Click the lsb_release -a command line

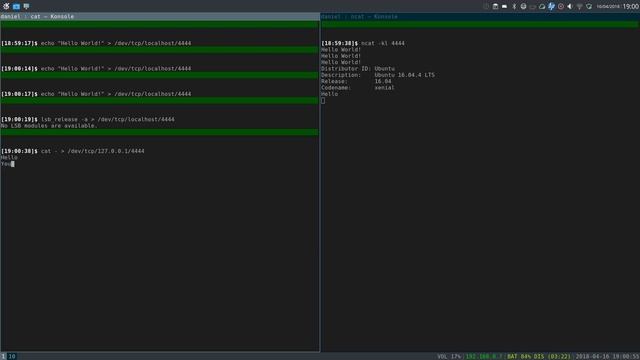point(88,119)
